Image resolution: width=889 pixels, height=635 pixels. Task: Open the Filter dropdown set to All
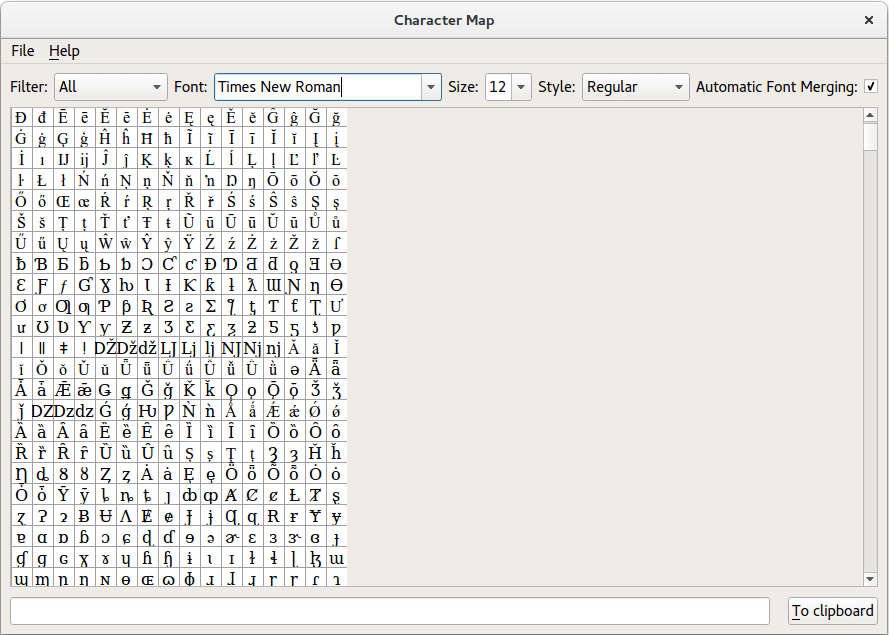110,87
